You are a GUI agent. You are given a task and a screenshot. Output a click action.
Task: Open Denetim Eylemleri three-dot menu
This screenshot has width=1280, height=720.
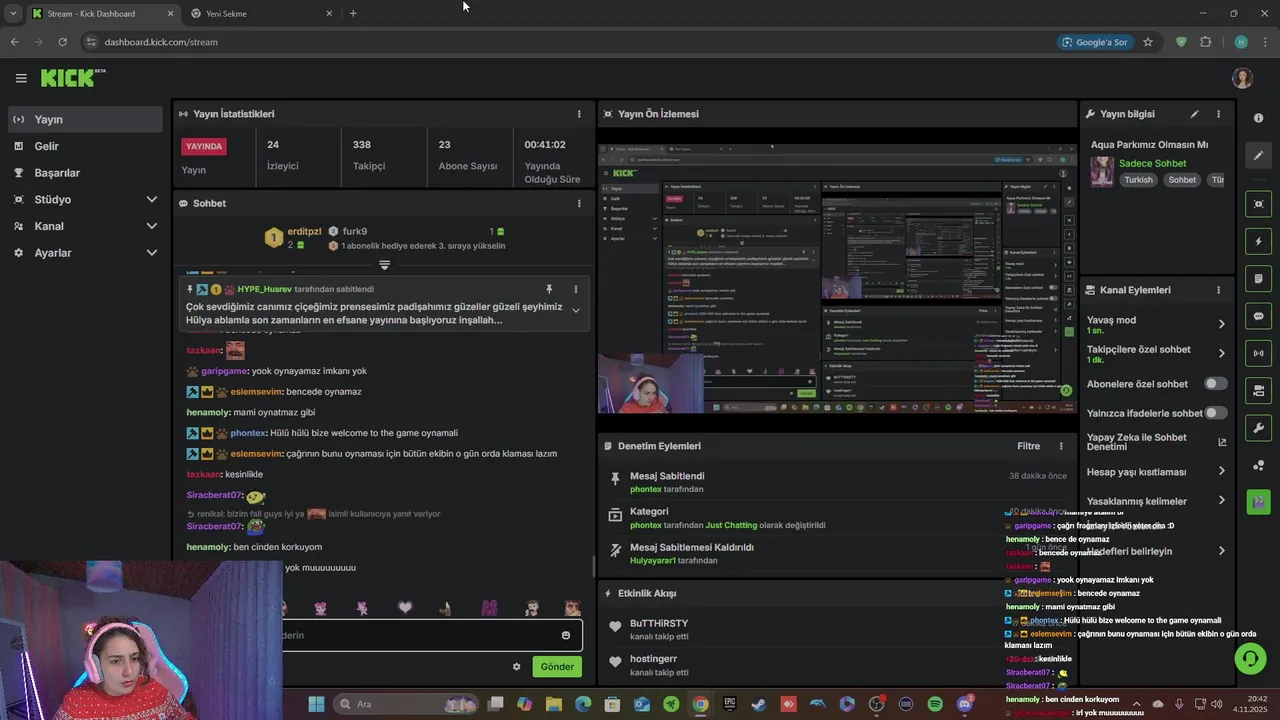pos(1061,446)
